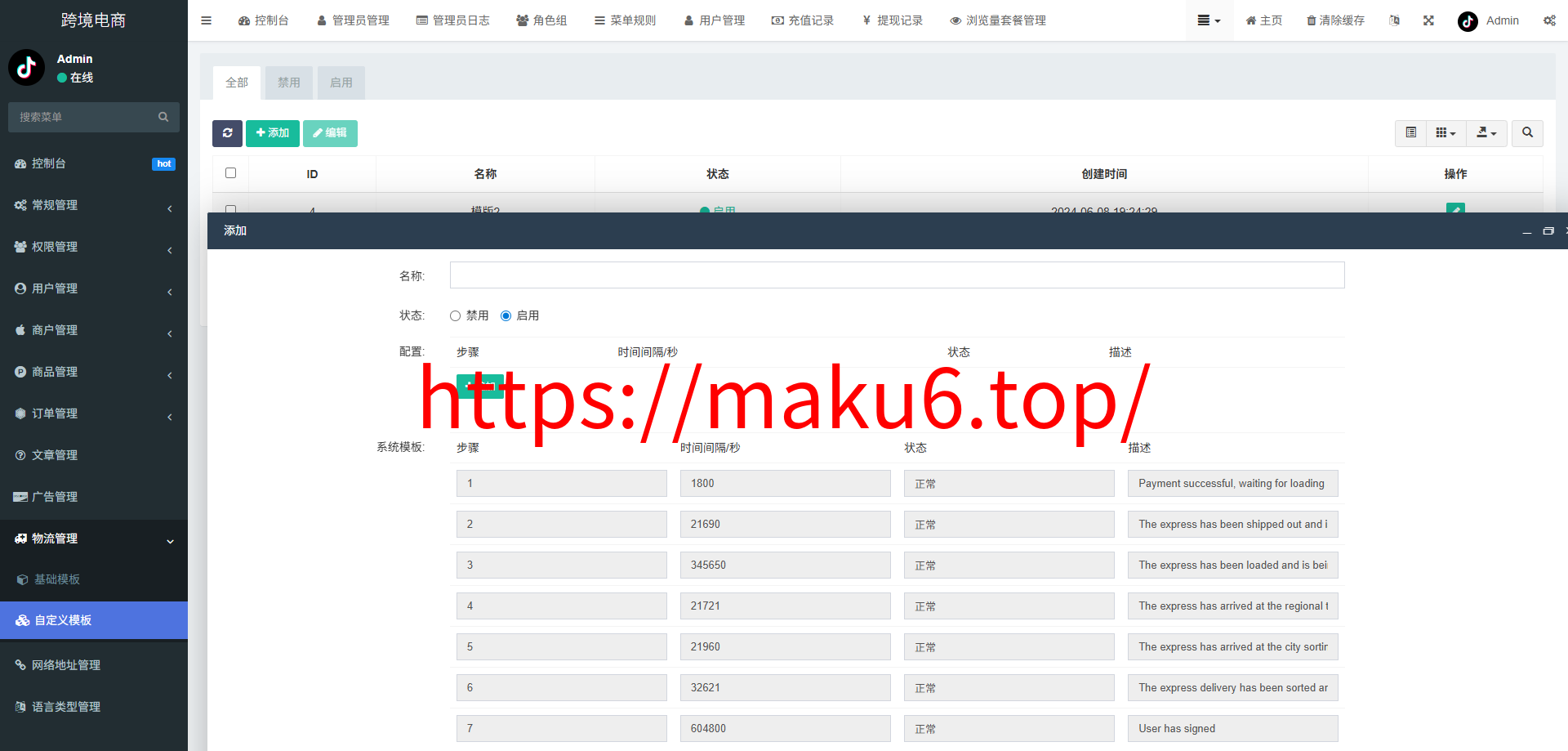Open 广告管理 in the sidebar

point(94,497)
